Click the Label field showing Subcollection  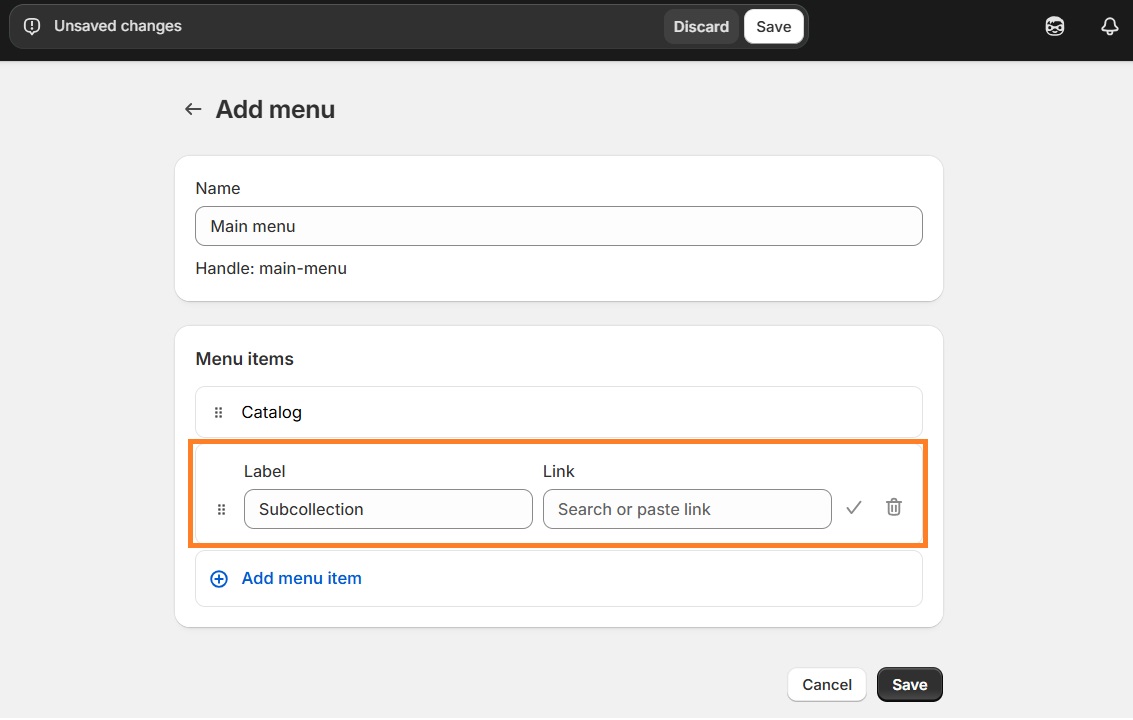coord(388,509)
